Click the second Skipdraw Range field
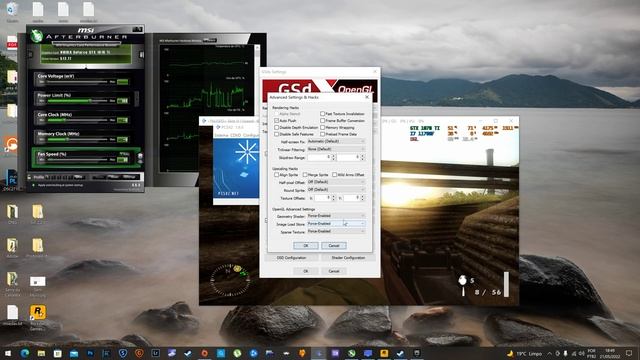Image resolution: width=640 pixels, height=360 pixels. tap(348, 157)
